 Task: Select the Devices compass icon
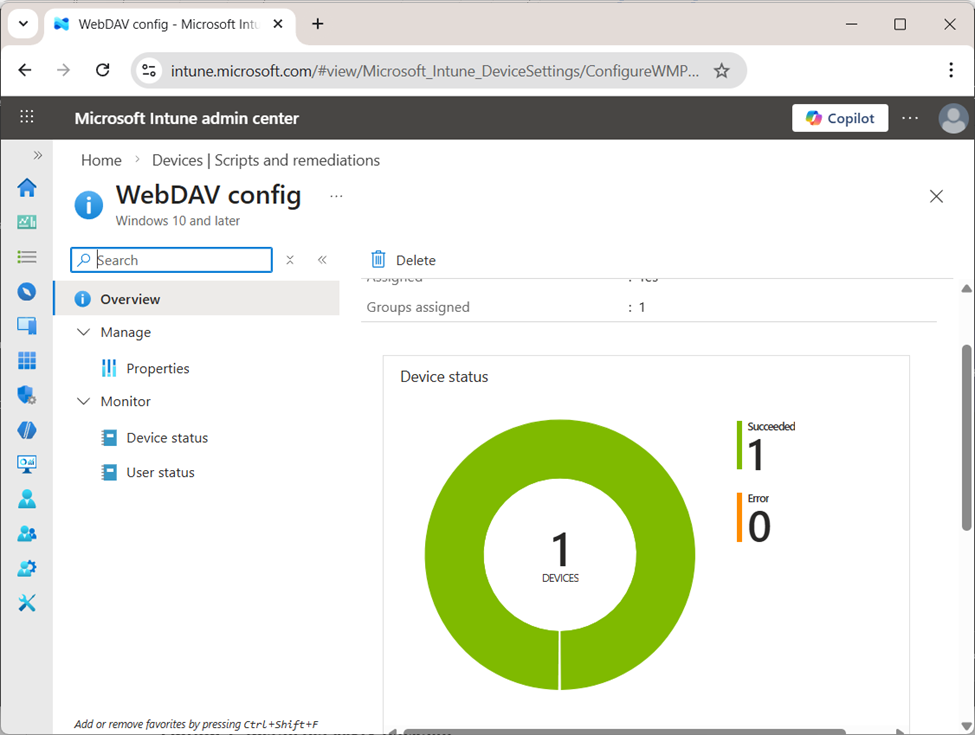[x=27, y=291]
